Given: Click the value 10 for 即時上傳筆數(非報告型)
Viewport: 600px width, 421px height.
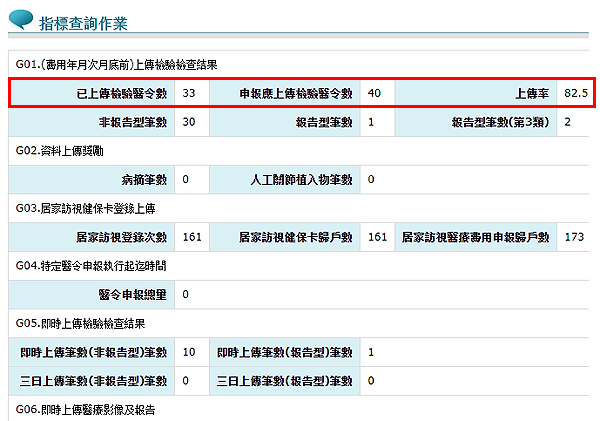Looking at the screenshot, I should pyautogui.click(x=189, y=352).
